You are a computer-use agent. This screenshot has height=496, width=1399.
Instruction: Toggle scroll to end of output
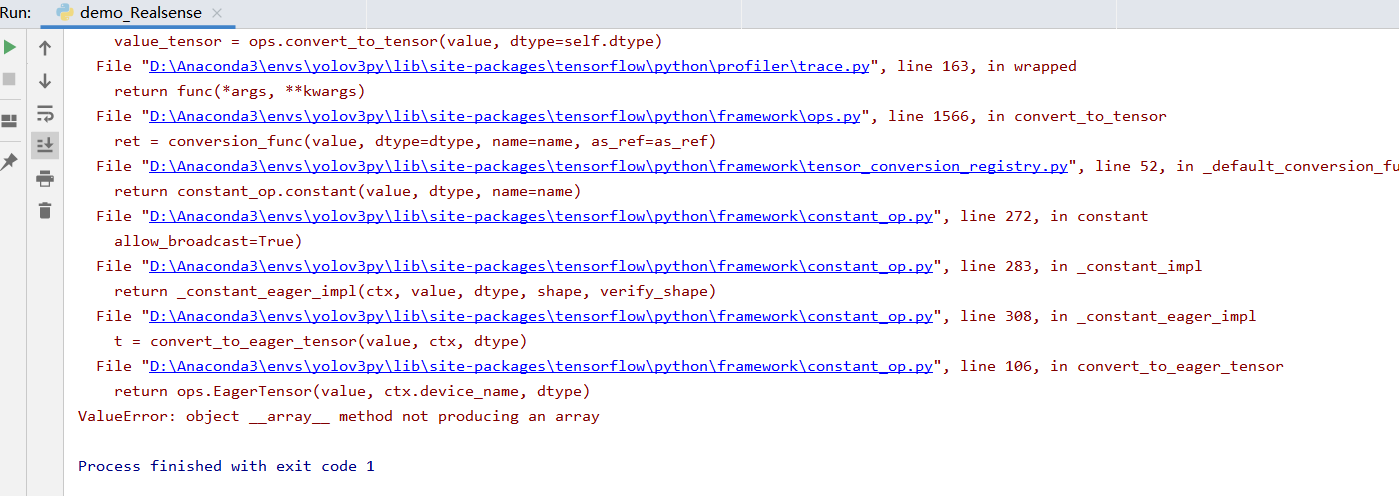coord(45,145)
